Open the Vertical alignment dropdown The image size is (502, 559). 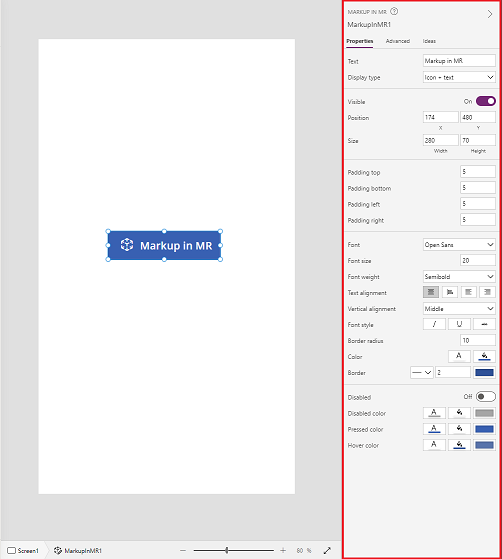click(x=459, y=309)
